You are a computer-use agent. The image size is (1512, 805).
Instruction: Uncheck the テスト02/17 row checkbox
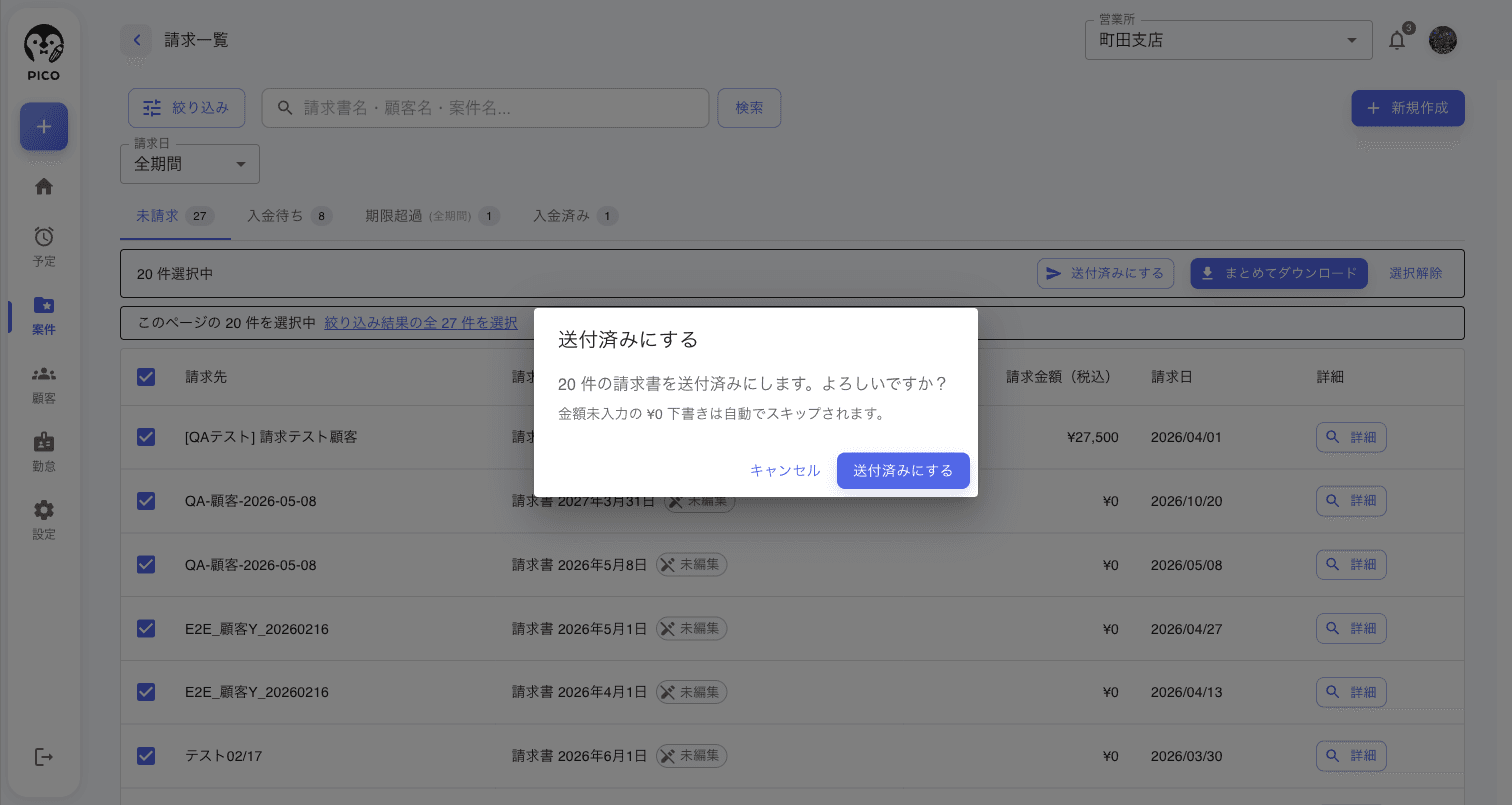[x=146, y=756]
